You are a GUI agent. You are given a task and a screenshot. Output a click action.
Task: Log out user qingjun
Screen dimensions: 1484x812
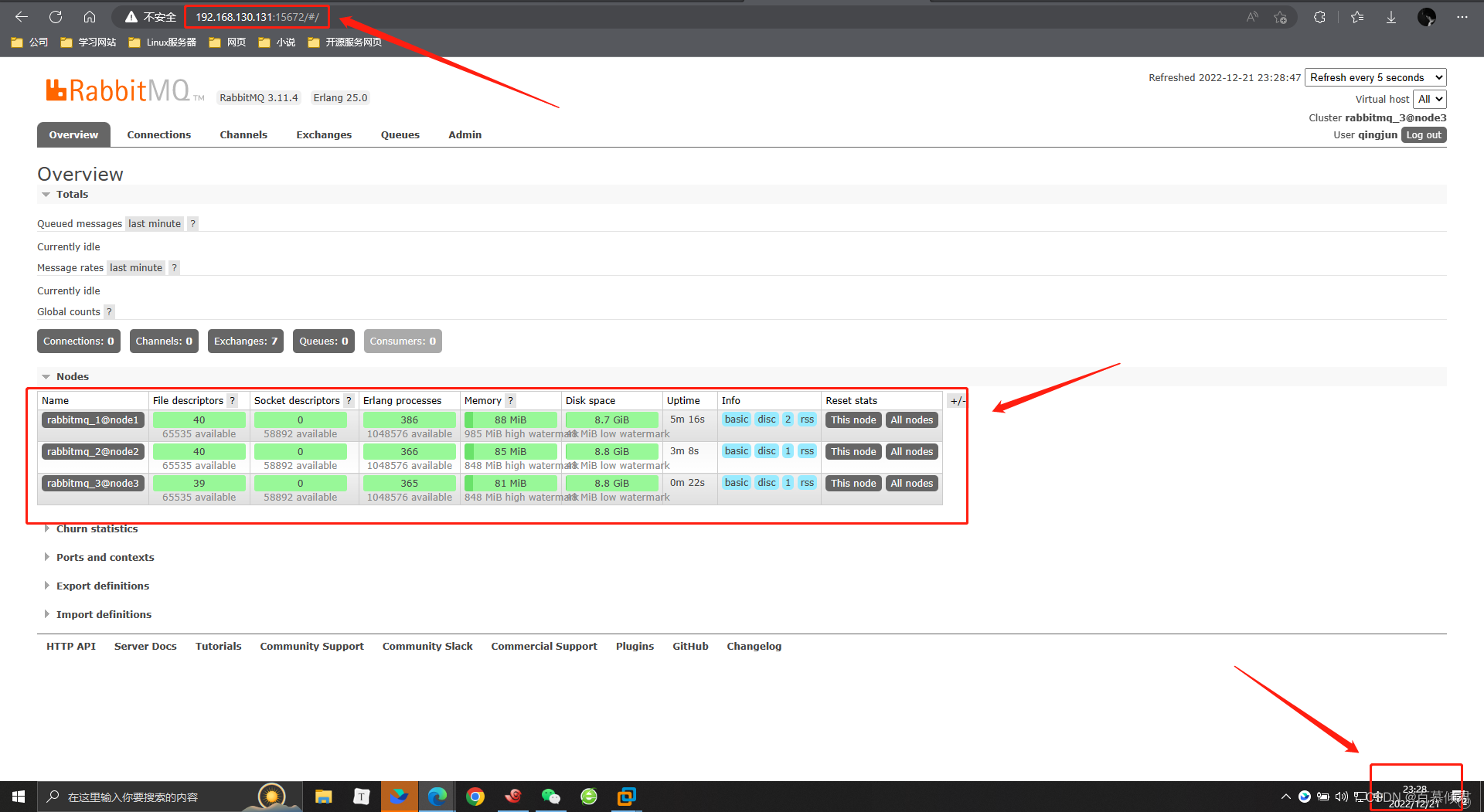[x=1424, y=135]
